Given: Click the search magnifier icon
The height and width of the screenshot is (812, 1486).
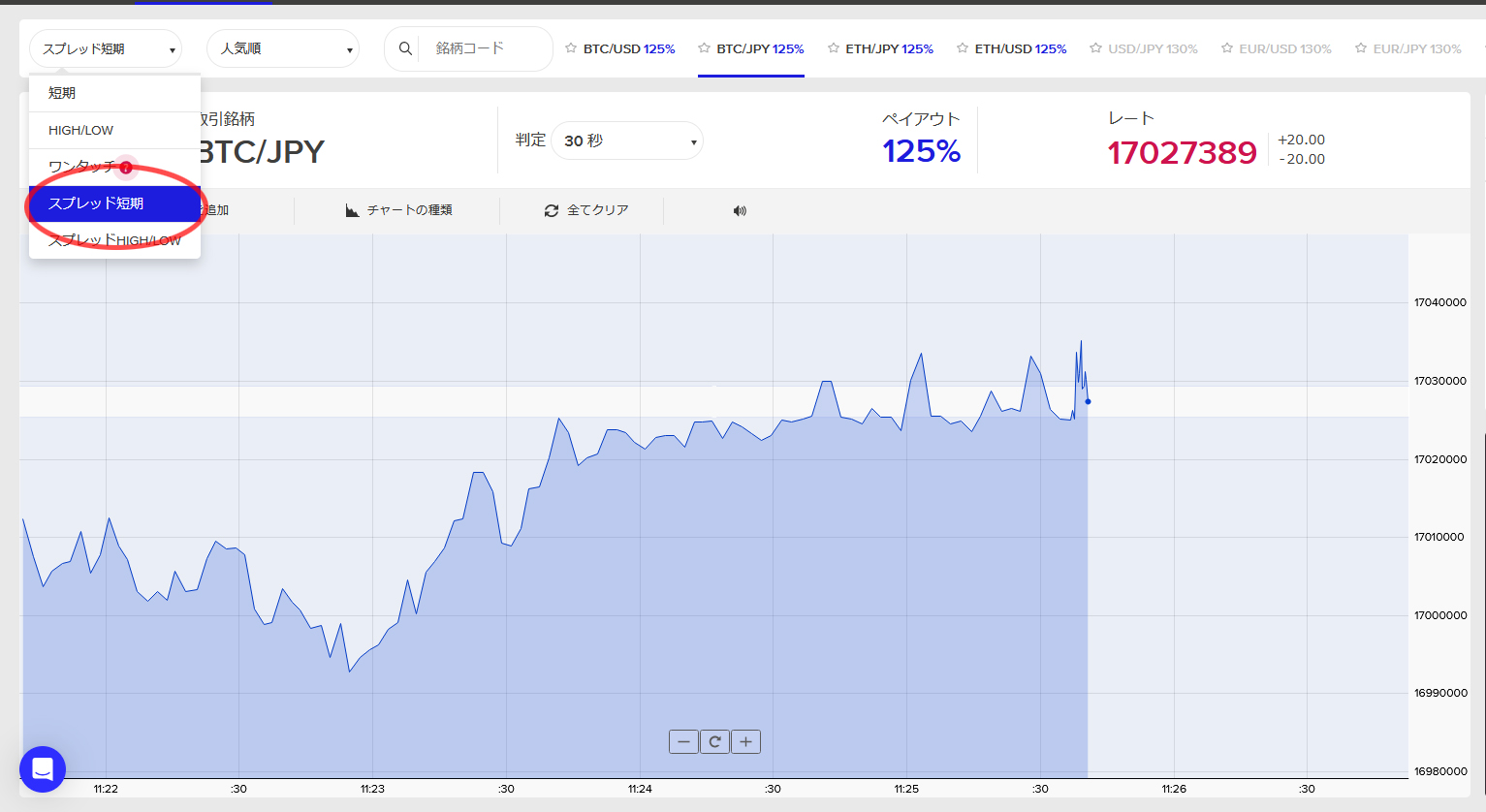Looking at the screenshot, I should coord(405,48).
